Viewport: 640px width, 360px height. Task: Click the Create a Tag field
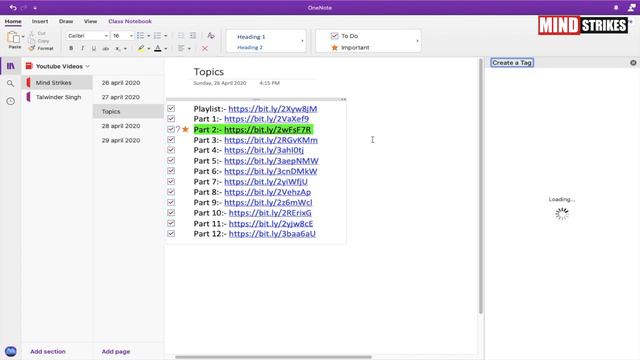(x=512, y=63)
